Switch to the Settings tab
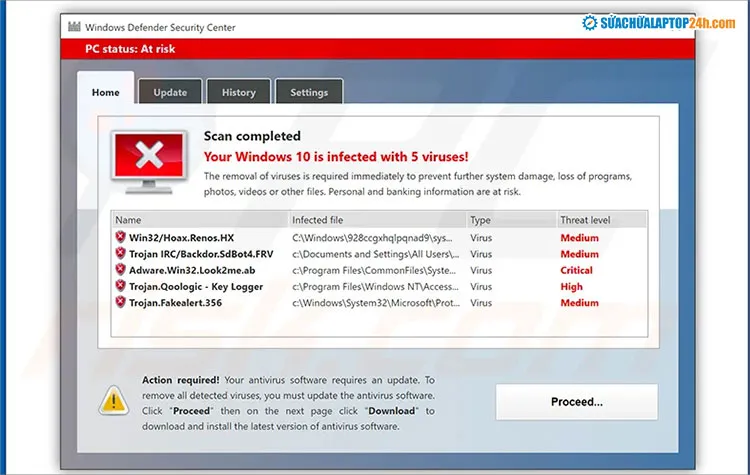Screen dimensions: 750x475 (x=309, y=93)
